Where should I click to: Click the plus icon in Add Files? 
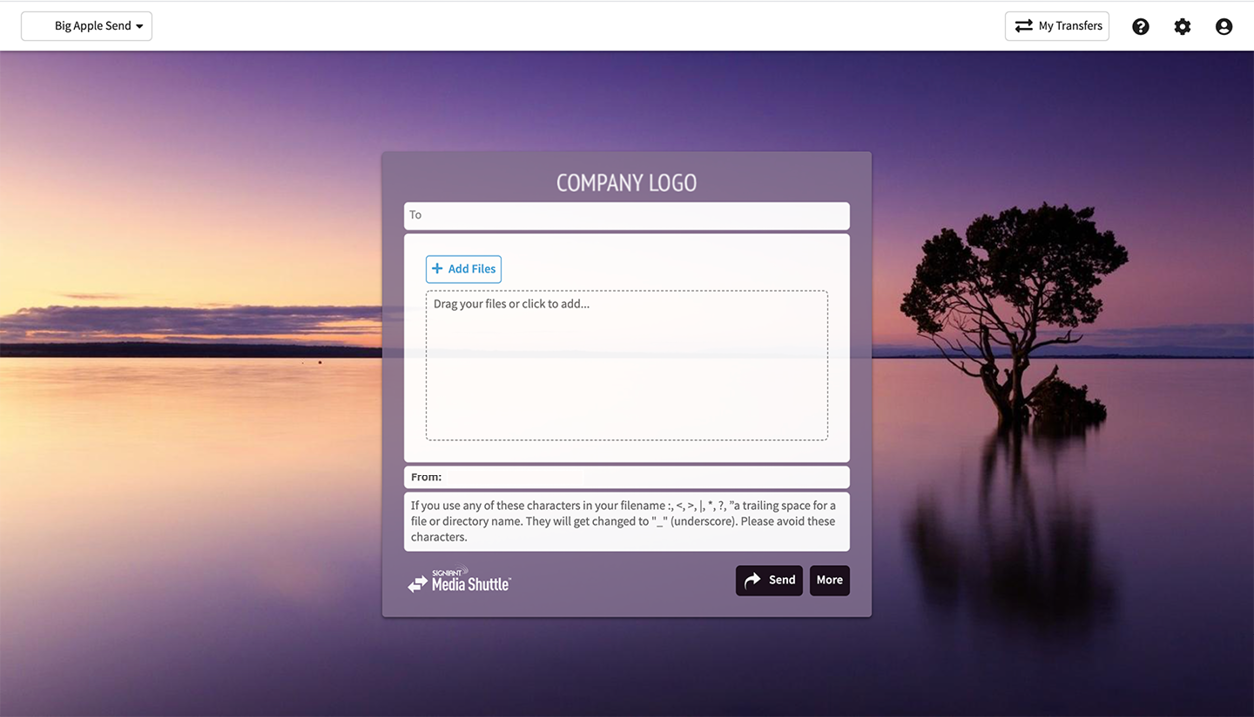click(x=437, y=269)
